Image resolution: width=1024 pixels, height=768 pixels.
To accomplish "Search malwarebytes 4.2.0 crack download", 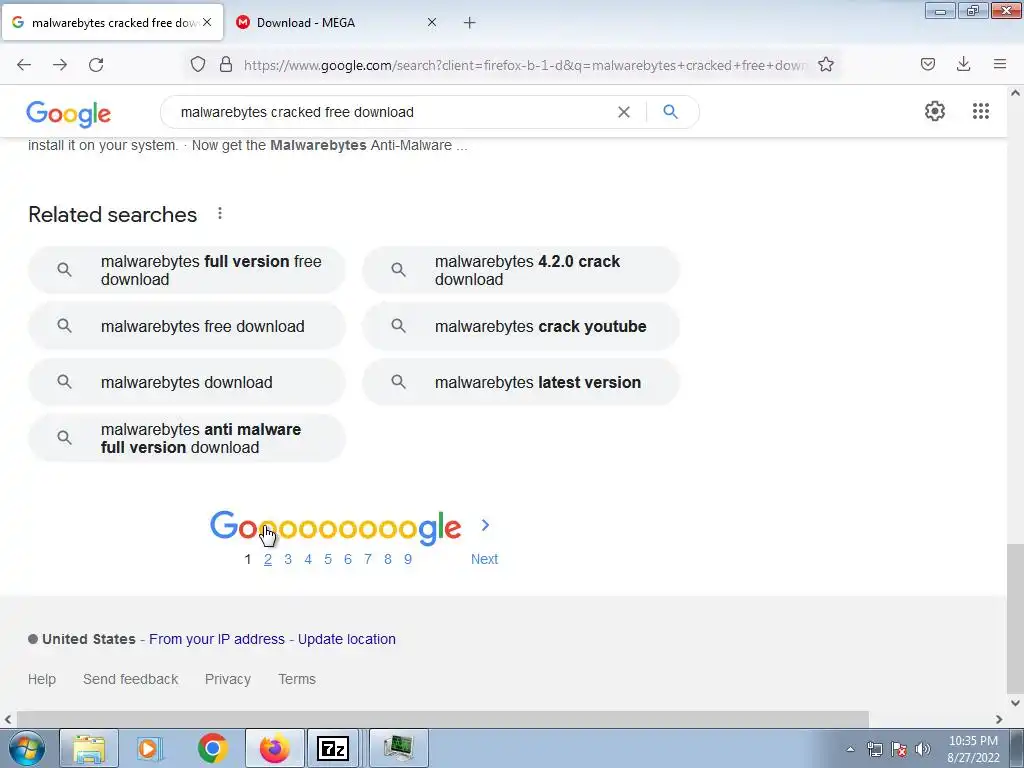I will pos(520,270).
